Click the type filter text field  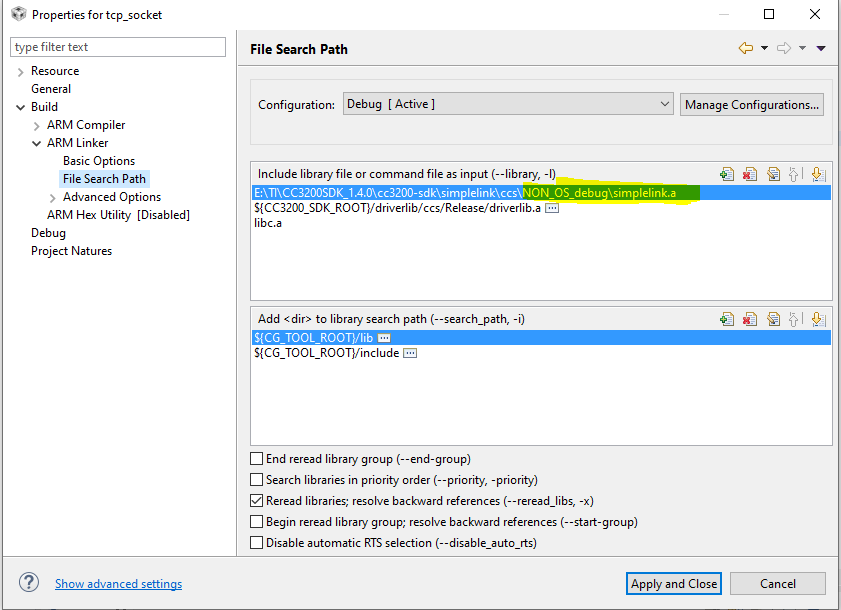coord(118,47)
